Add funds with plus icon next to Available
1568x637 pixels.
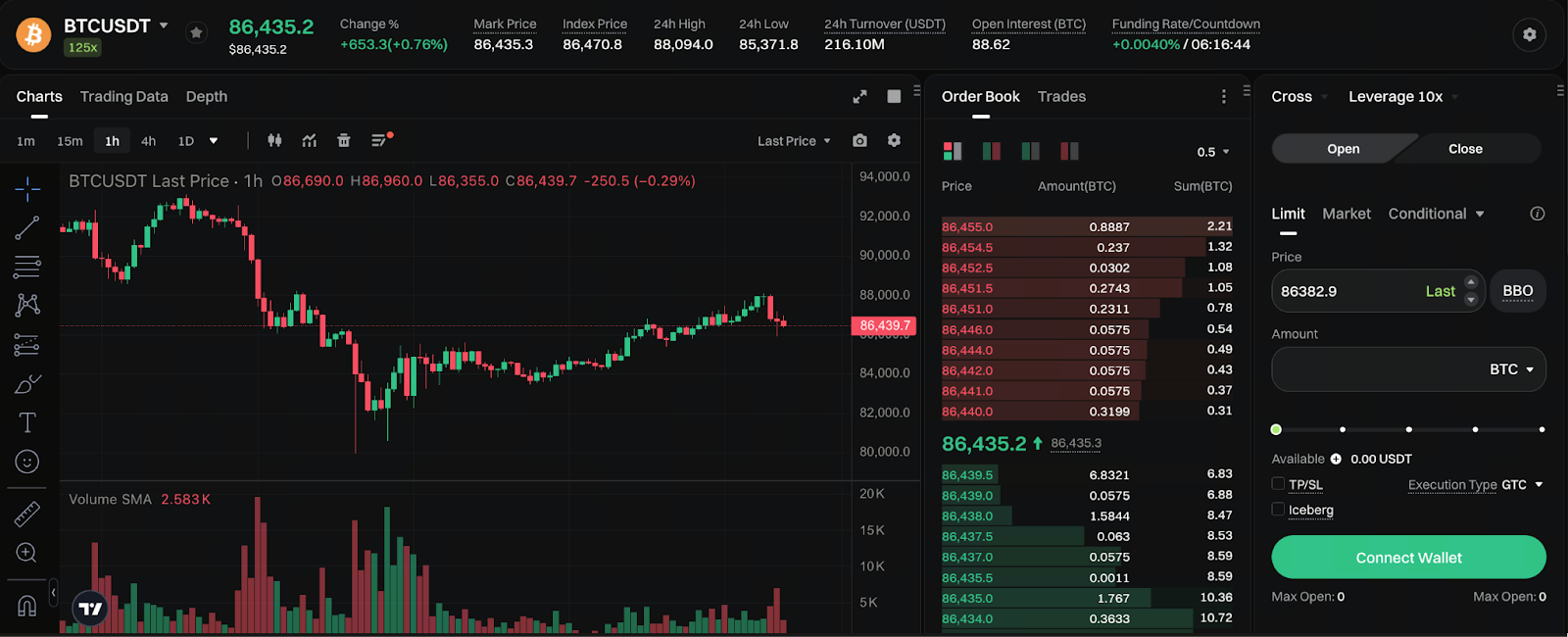tap(1336, 459)
